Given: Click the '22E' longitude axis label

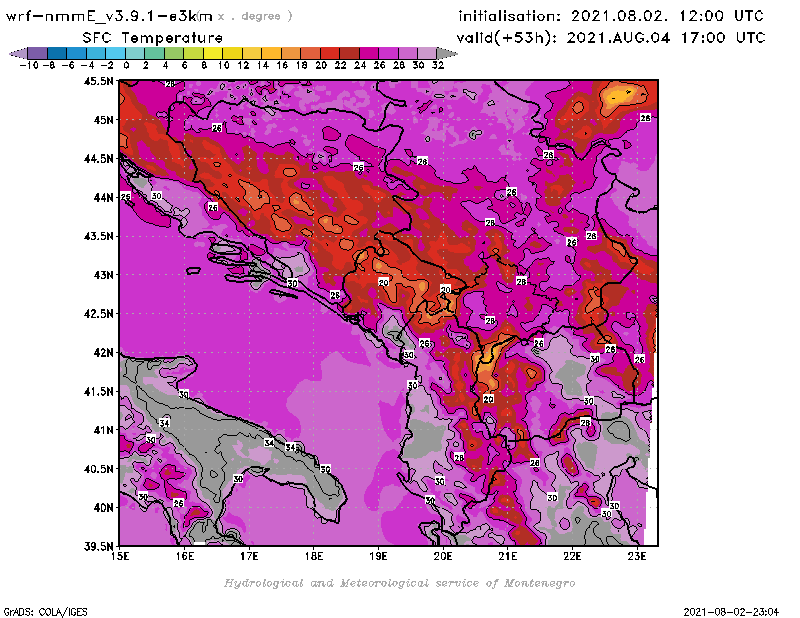Looking at the screenshot, I should click(572, 556).
